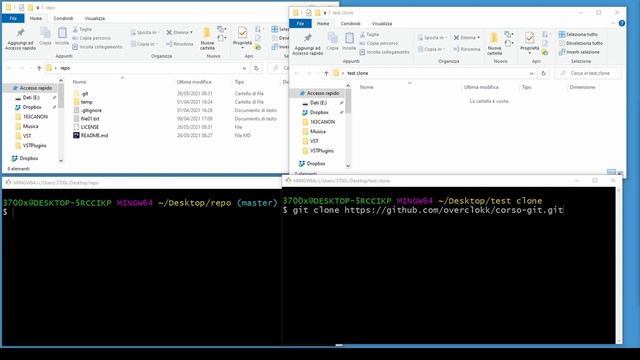Refresh the repo folder address bar
640x360 pixels.
point(256,68)
